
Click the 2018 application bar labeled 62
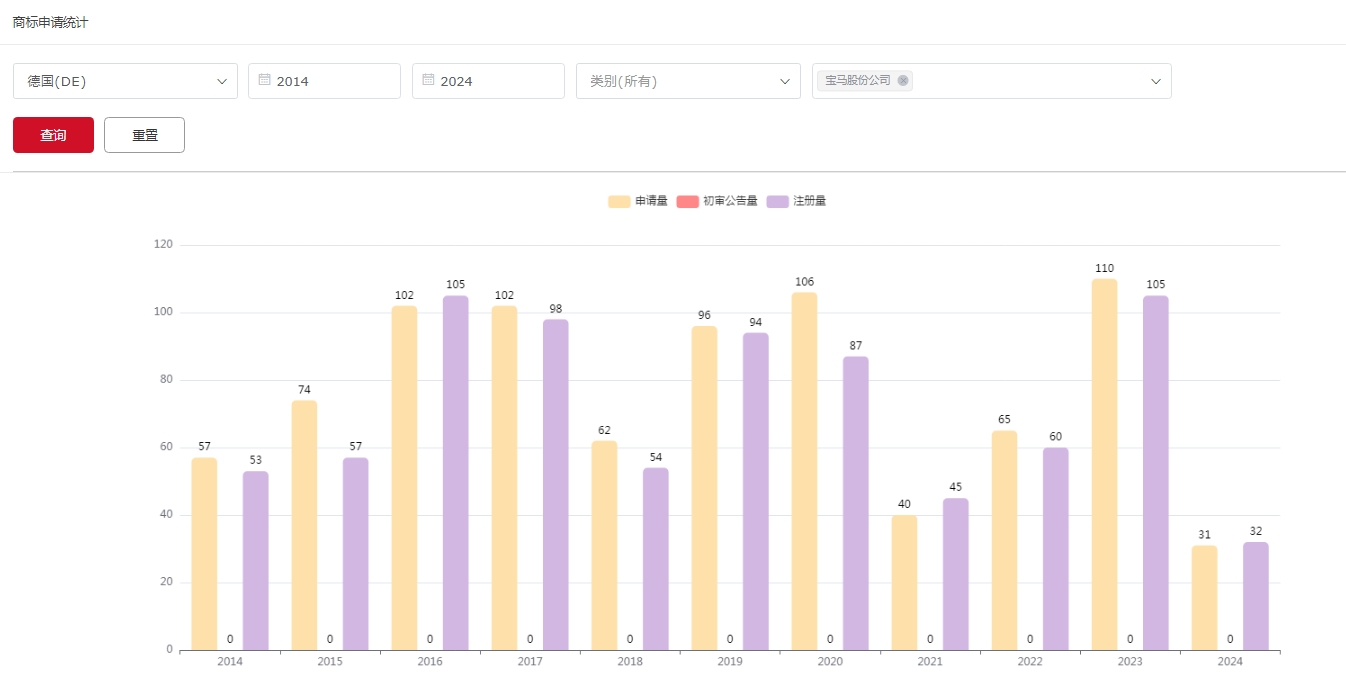click(x=604, y=545)
